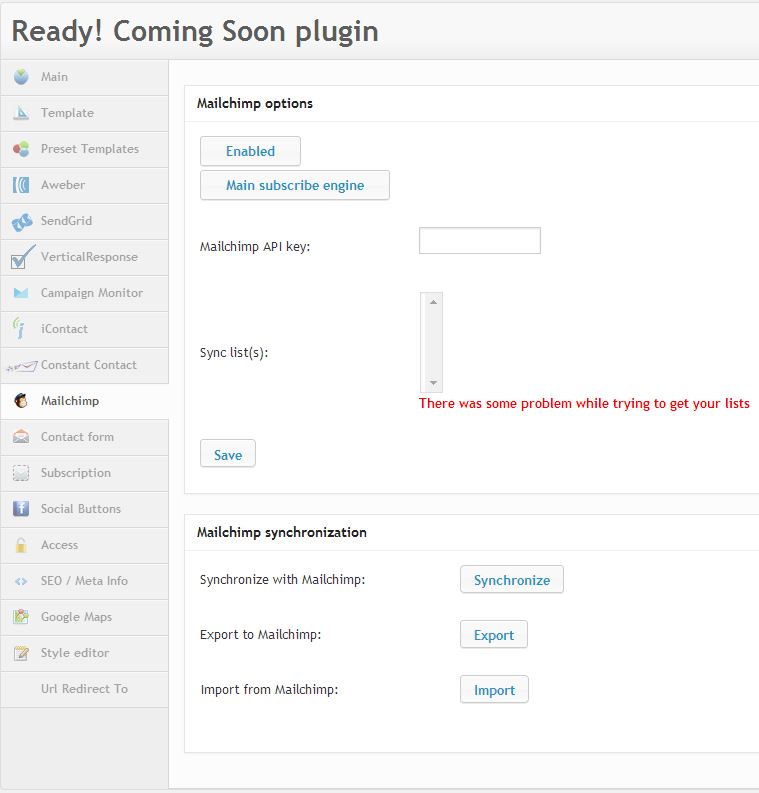Toggle Main subscribe engine option
Screen dimensions: 759x793
click(295, 185)
